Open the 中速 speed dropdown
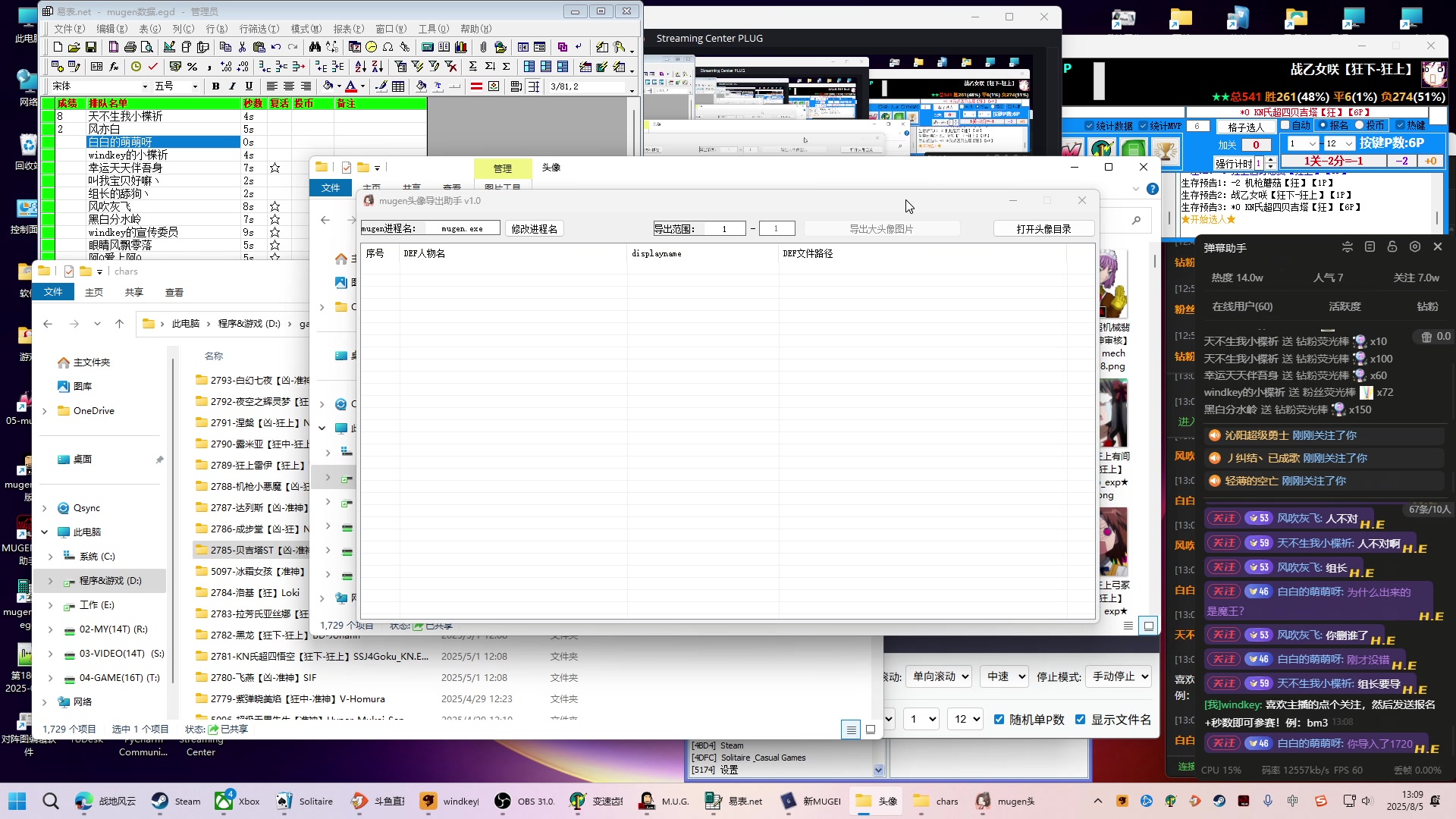This screenshot has width=1456, height=819. pyautogui.click(x=1006, y=676)
